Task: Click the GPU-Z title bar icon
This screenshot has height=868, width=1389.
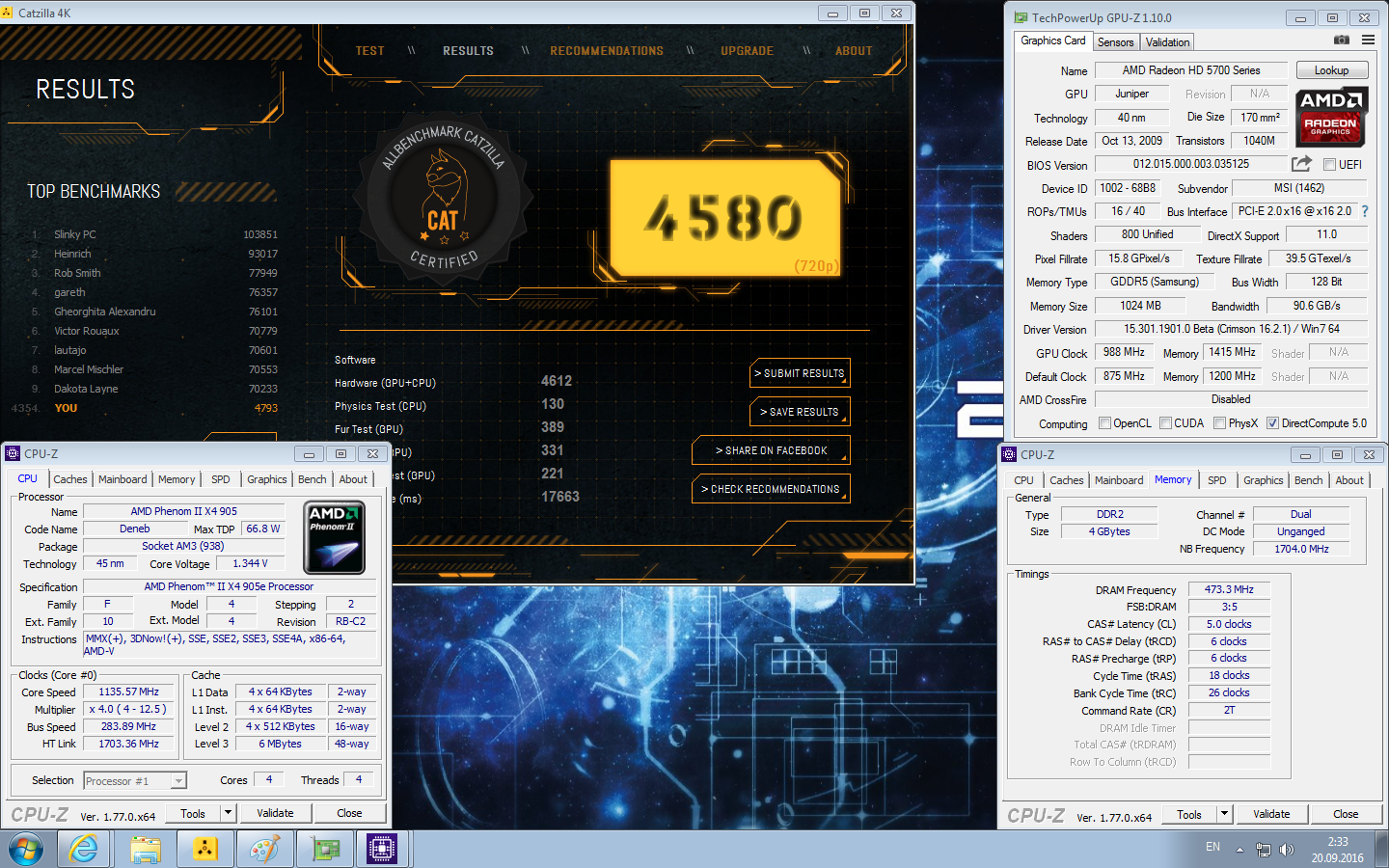Action: pyautogui.click(x=1021, y=17)
